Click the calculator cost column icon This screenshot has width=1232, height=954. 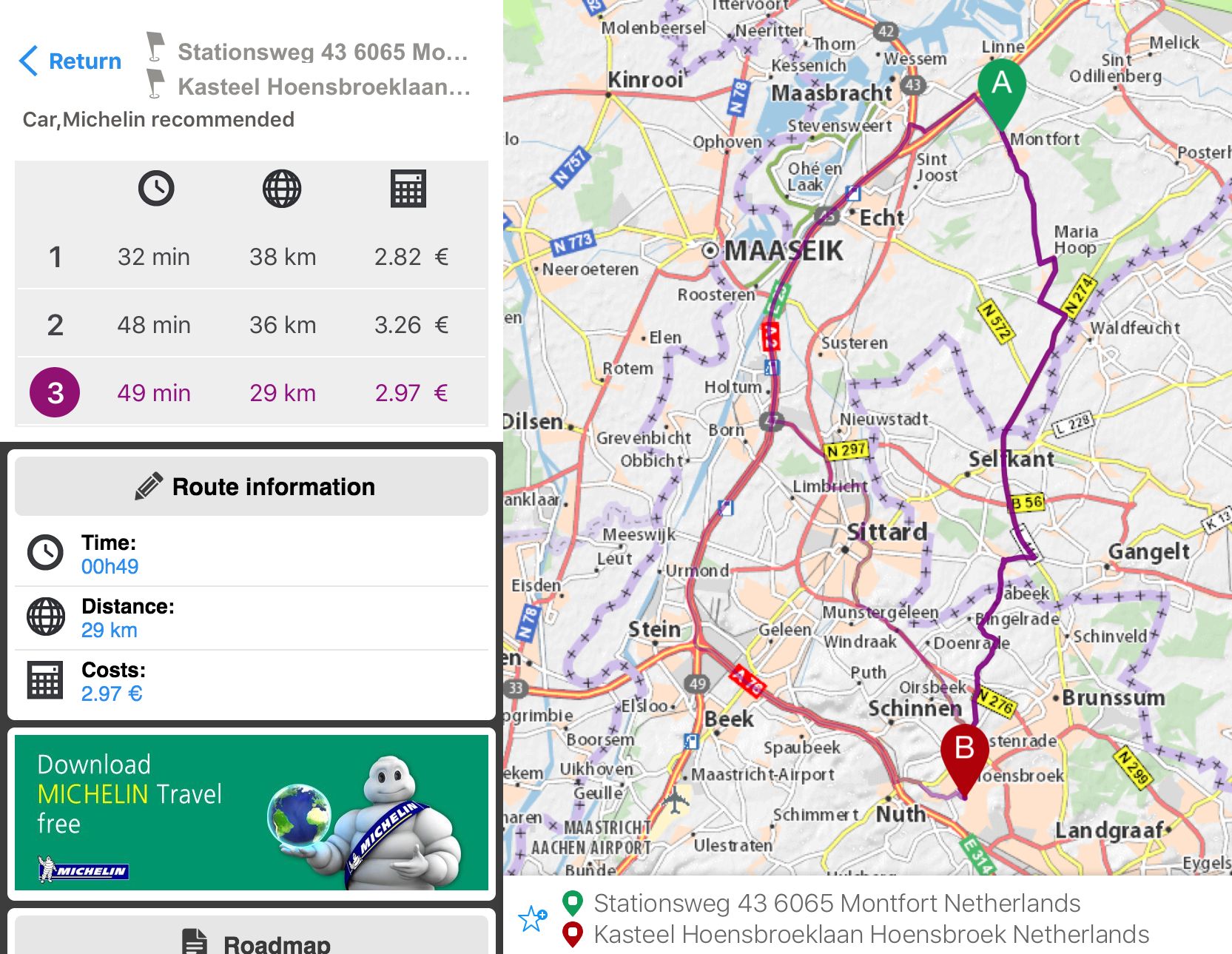point(408,189)
